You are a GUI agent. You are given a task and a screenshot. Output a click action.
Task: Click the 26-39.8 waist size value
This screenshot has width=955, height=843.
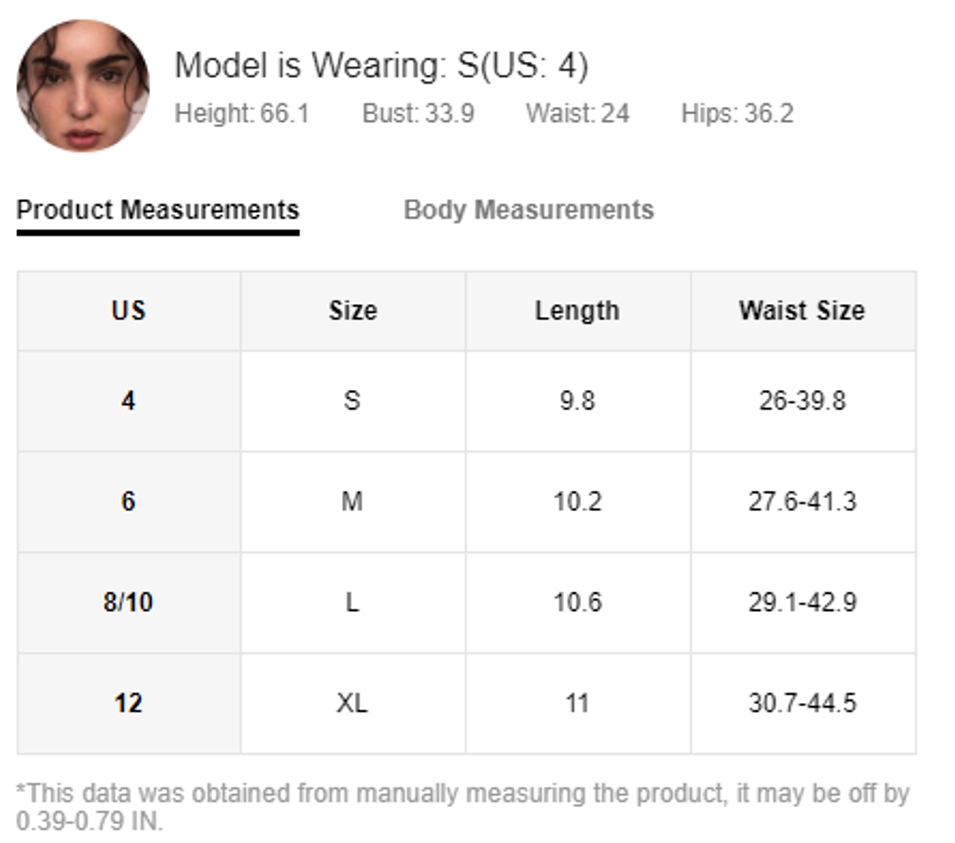pos(803,401)
